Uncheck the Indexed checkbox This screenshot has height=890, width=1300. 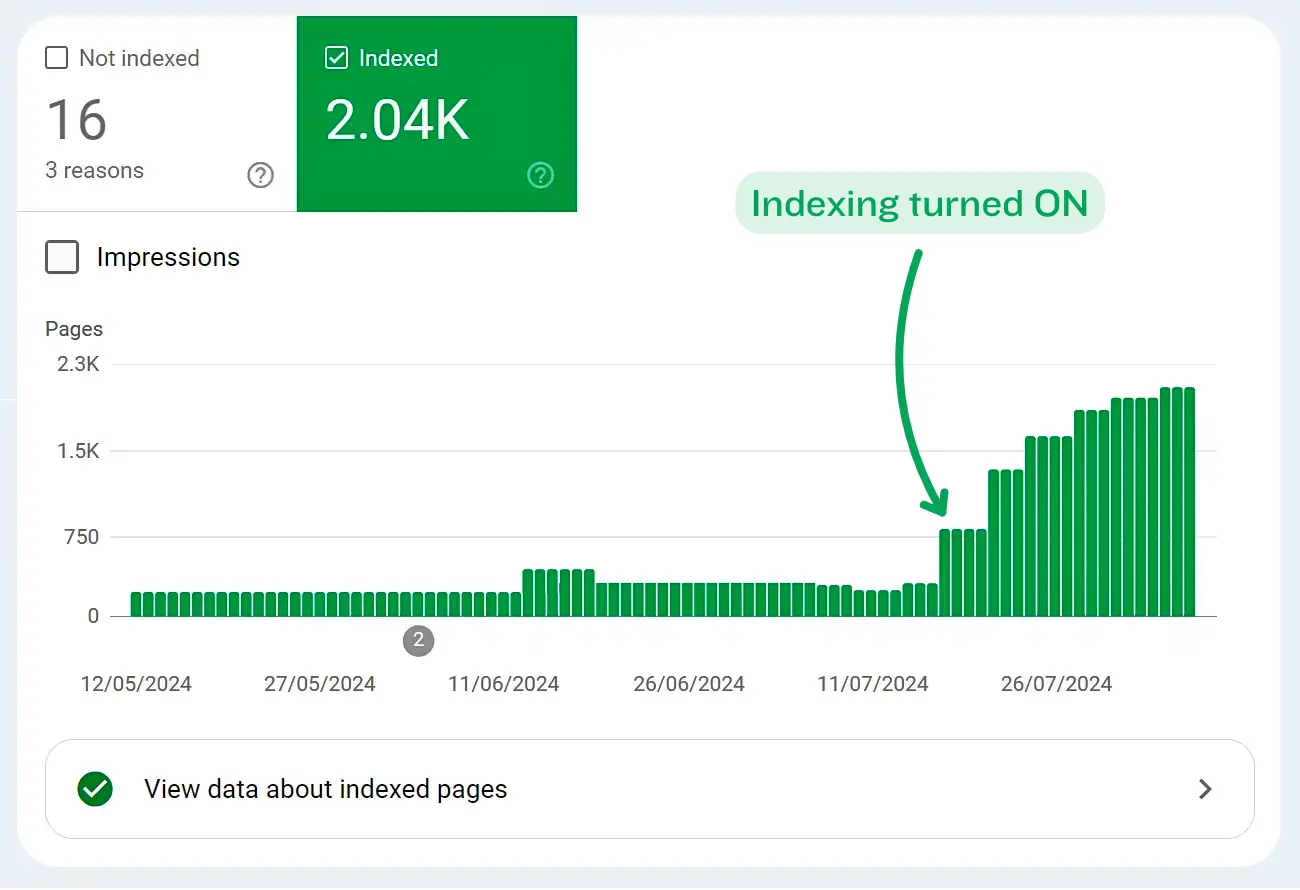336,57
